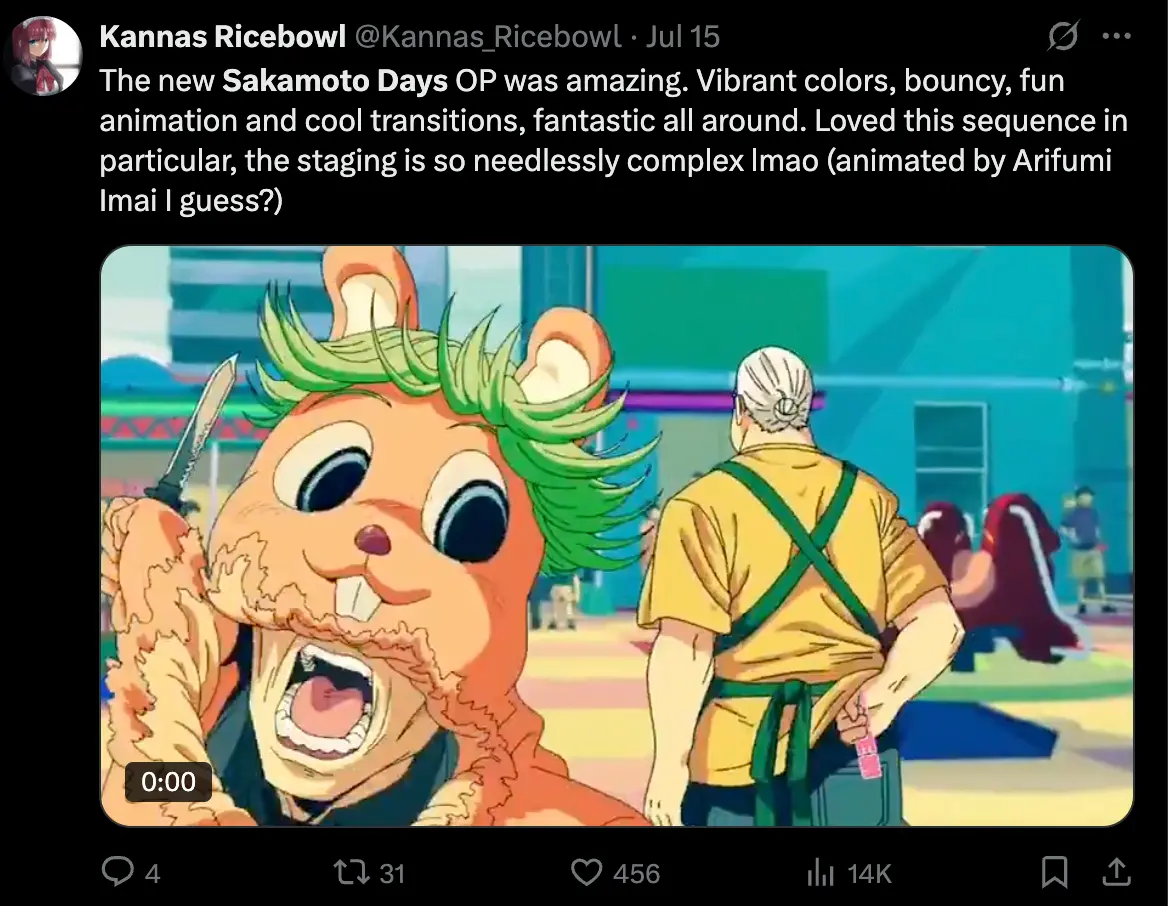Click the 14K view count
The width and height of the screenshot is (1168, 906).
868,873
